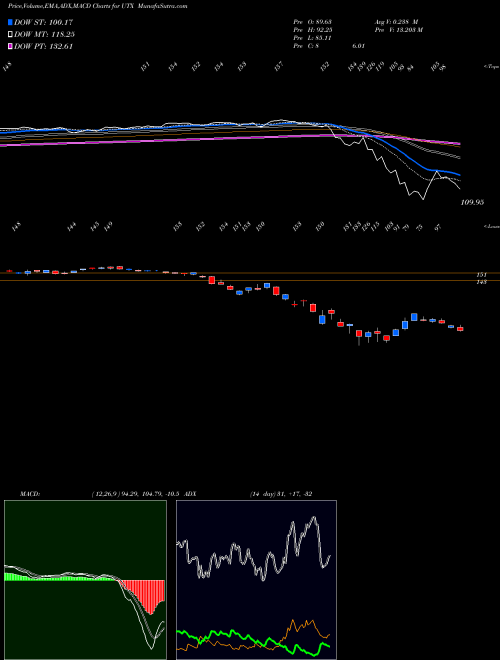Select the DOW PT: 132.61 label
Image resolution: width=500 pixels, height=660 pixels.
[43, 46]
